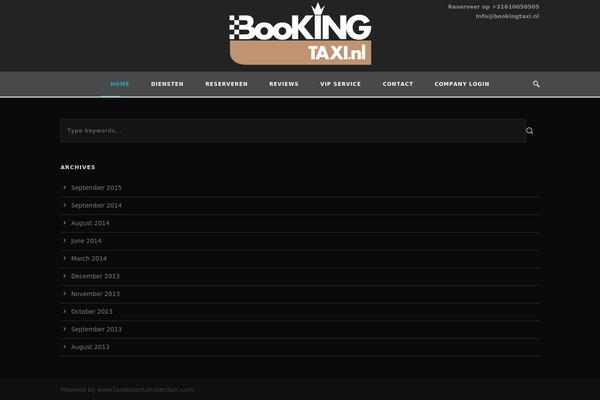600x400 pixels.
Task: Open the Contact page
Action: (x=398, y=84)
